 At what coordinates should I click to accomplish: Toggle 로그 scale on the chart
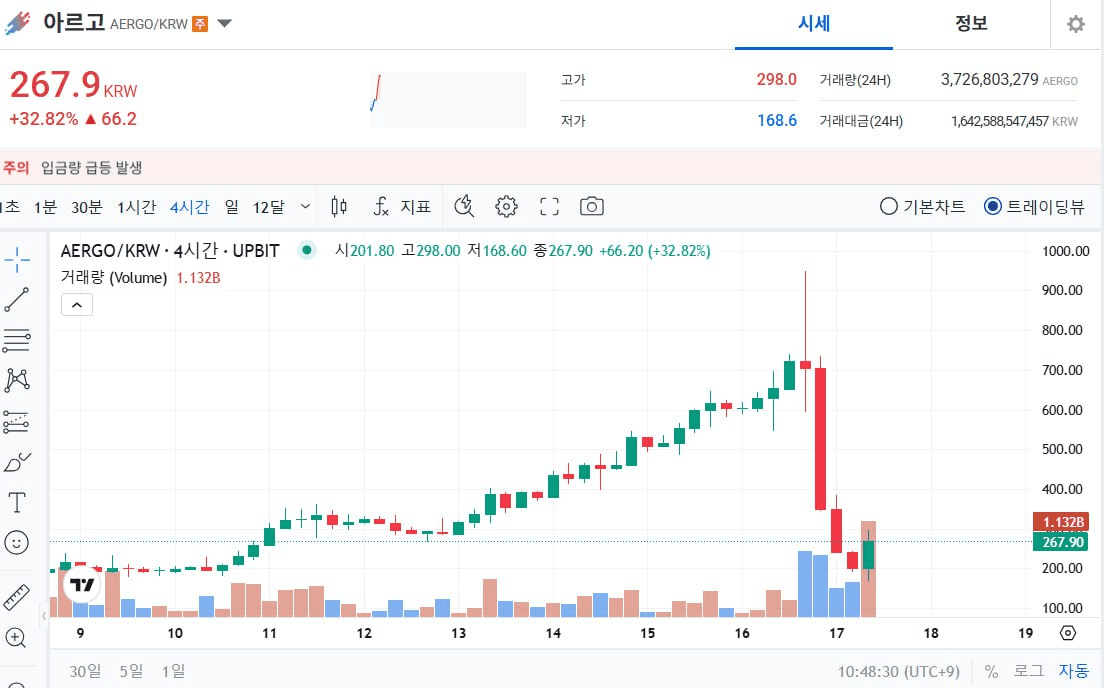[1028, 671]
